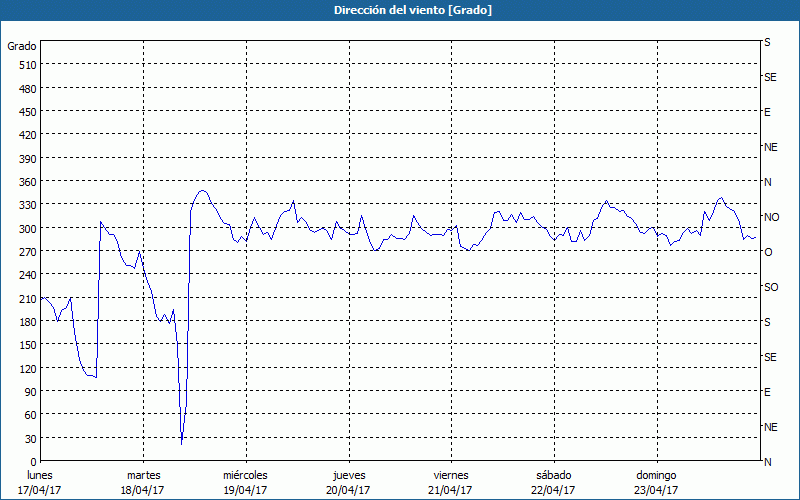Click the topmost 'S' compass label on the right axis

[767, 42]
